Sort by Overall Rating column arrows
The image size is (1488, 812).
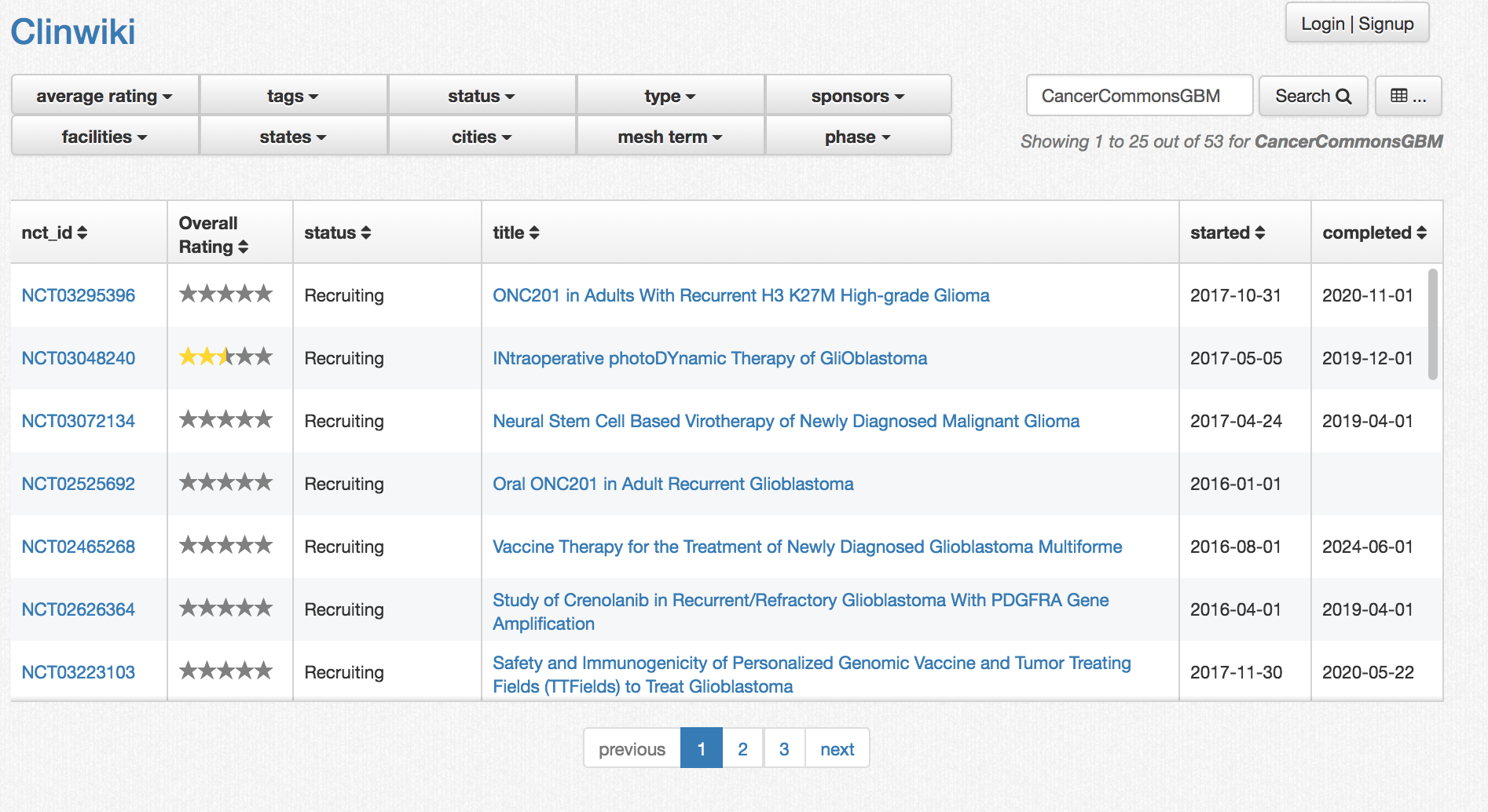click(x=243, y=247)
